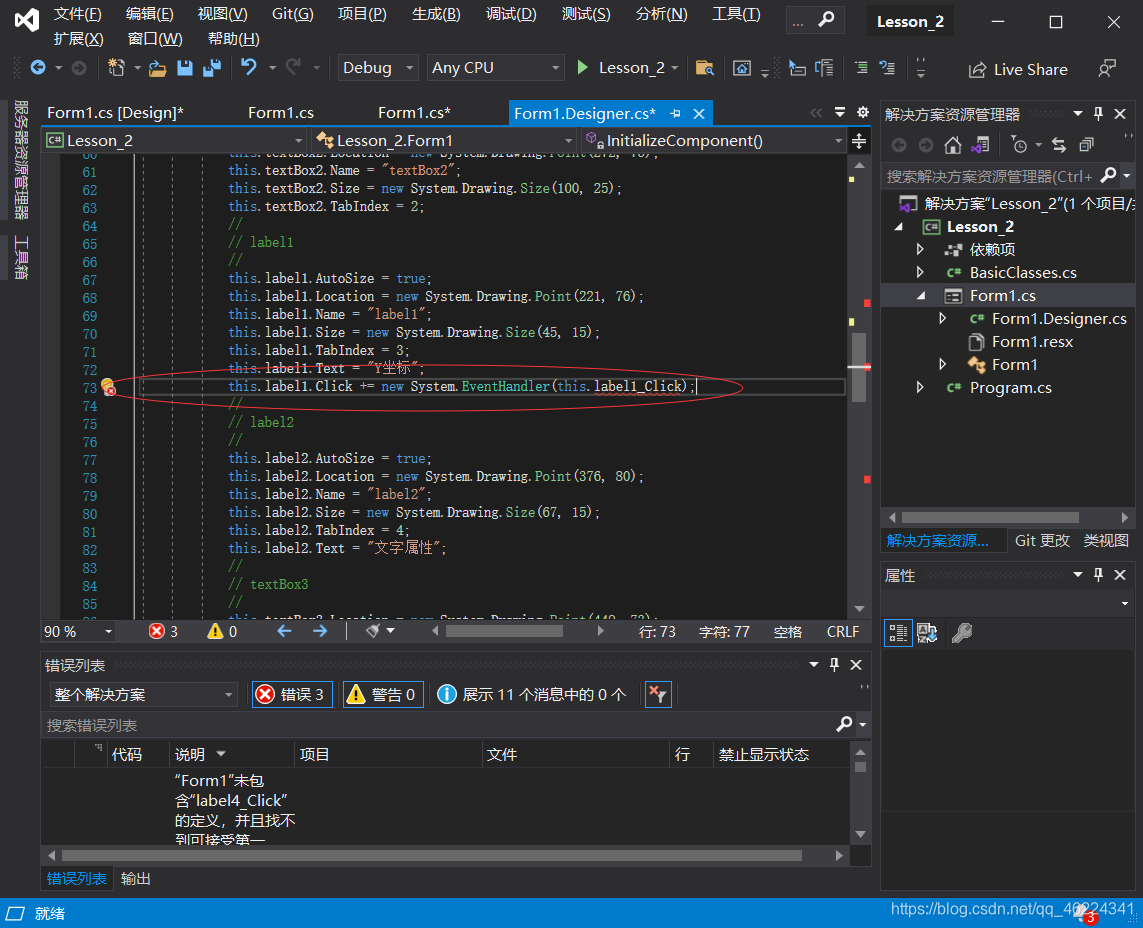Click the new project toolbar icon
Screen dimensions: 1143x928
pos(116,68)
